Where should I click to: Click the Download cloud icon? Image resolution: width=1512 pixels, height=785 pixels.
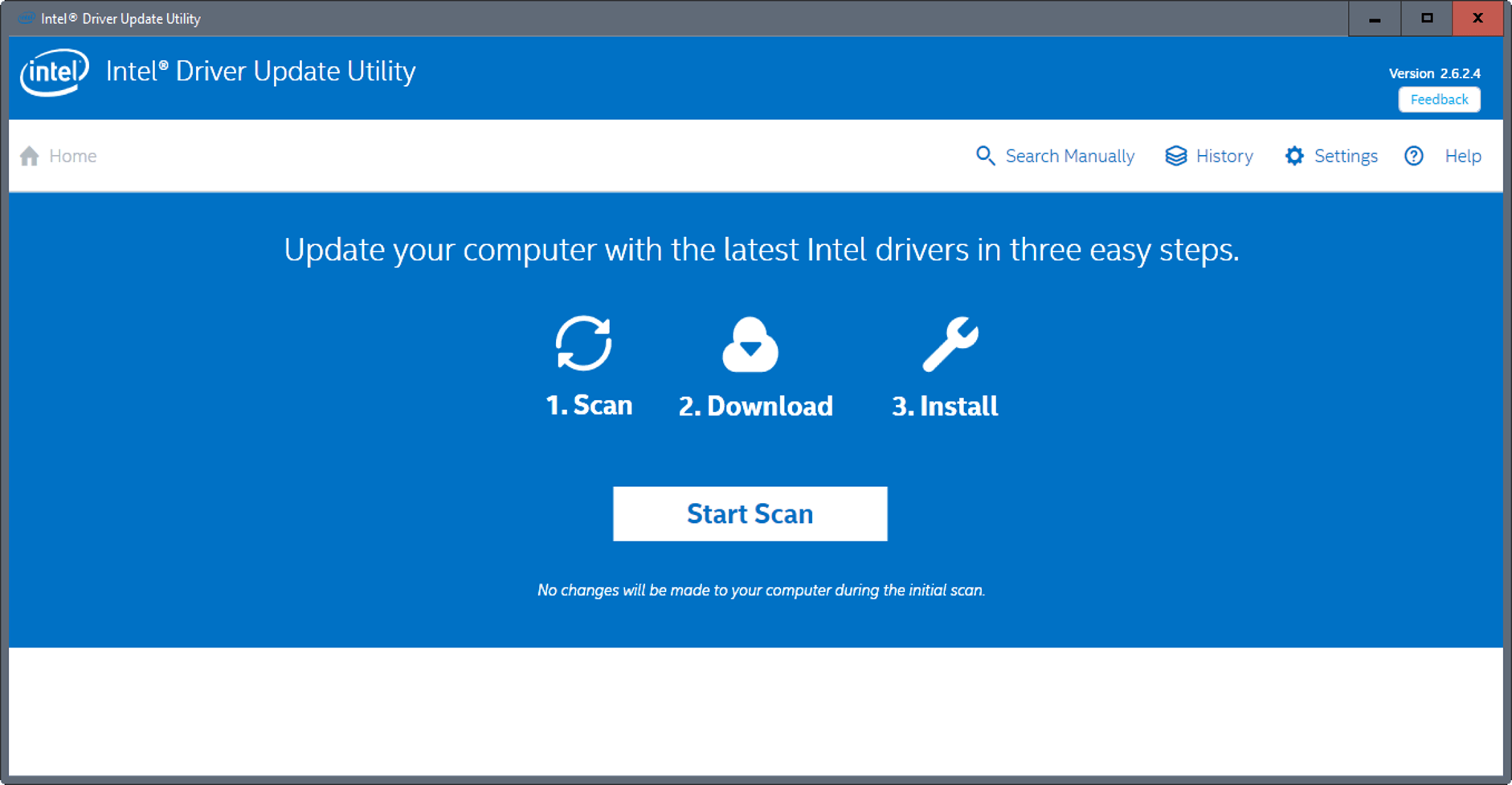750,345
